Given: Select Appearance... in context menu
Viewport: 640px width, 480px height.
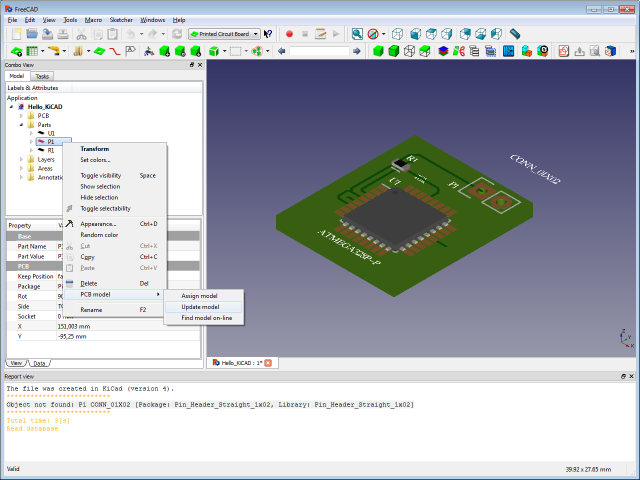Looking at the screenshot, I should [x=115, y=224].
